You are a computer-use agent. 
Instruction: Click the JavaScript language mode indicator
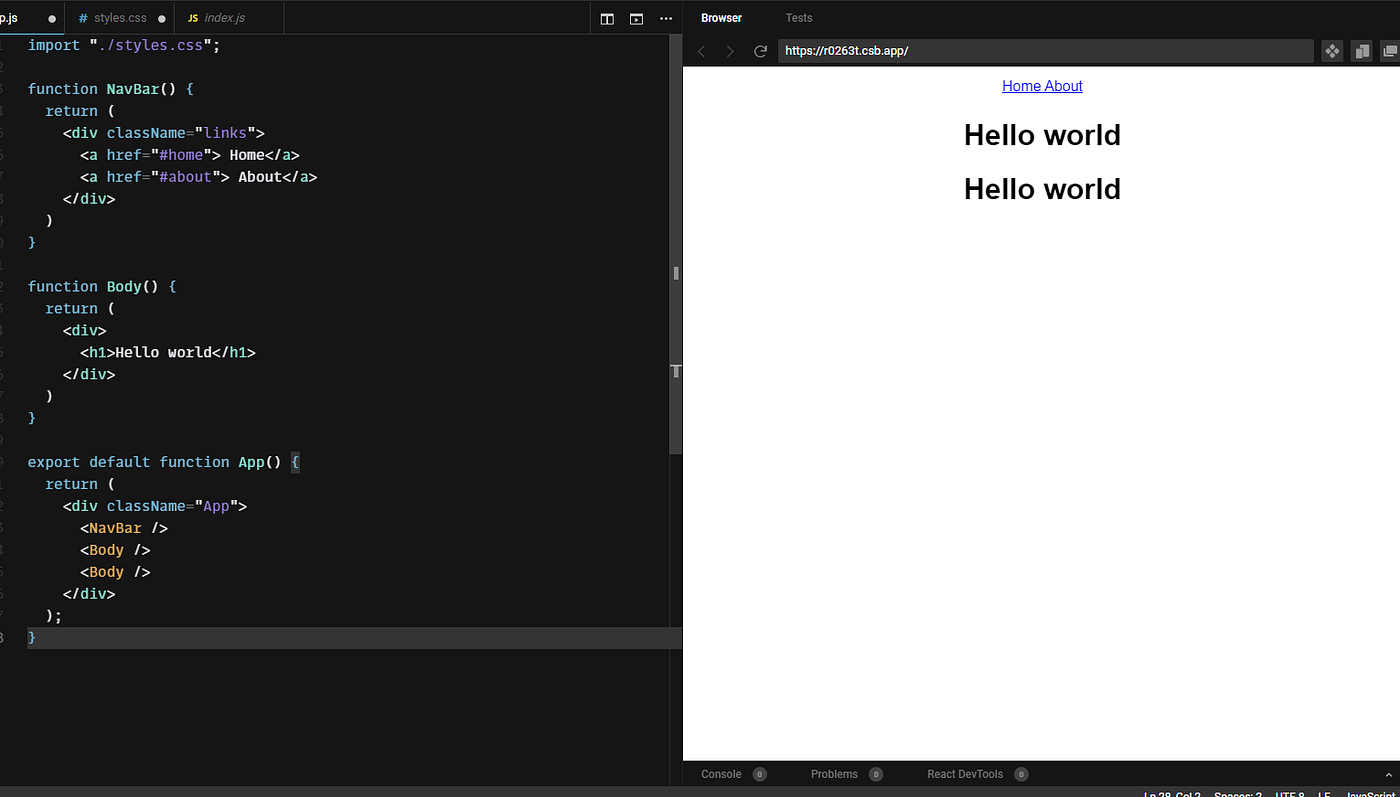[x=1372, y=793]
